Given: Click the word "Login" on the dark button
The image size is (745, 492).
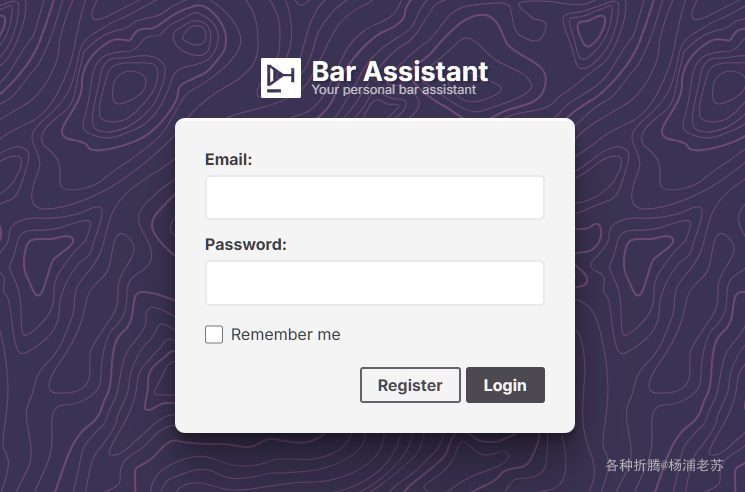Looking at the screenshot, I should coord(505,385).
